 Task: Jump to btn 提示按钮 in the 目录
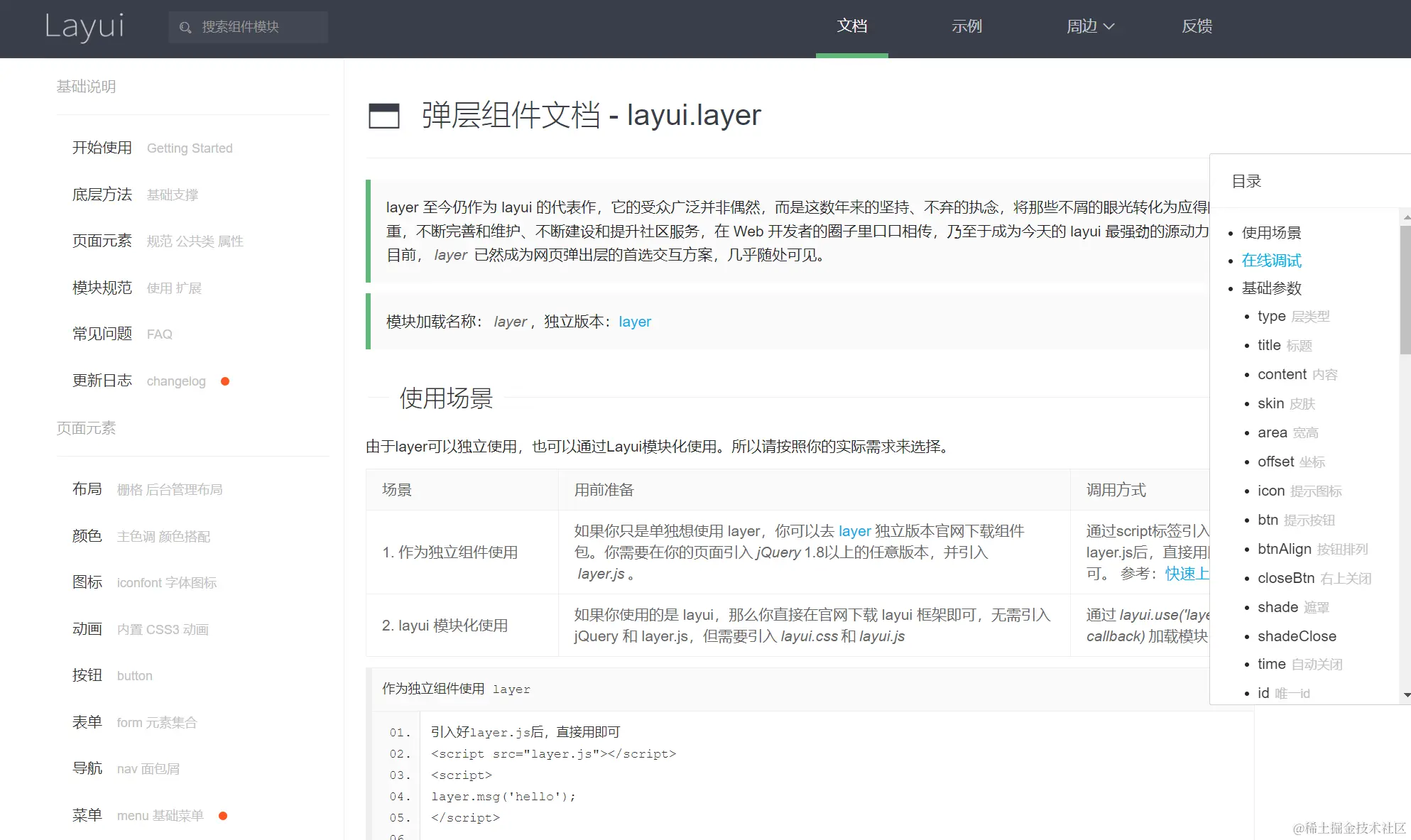(1296, 520)
